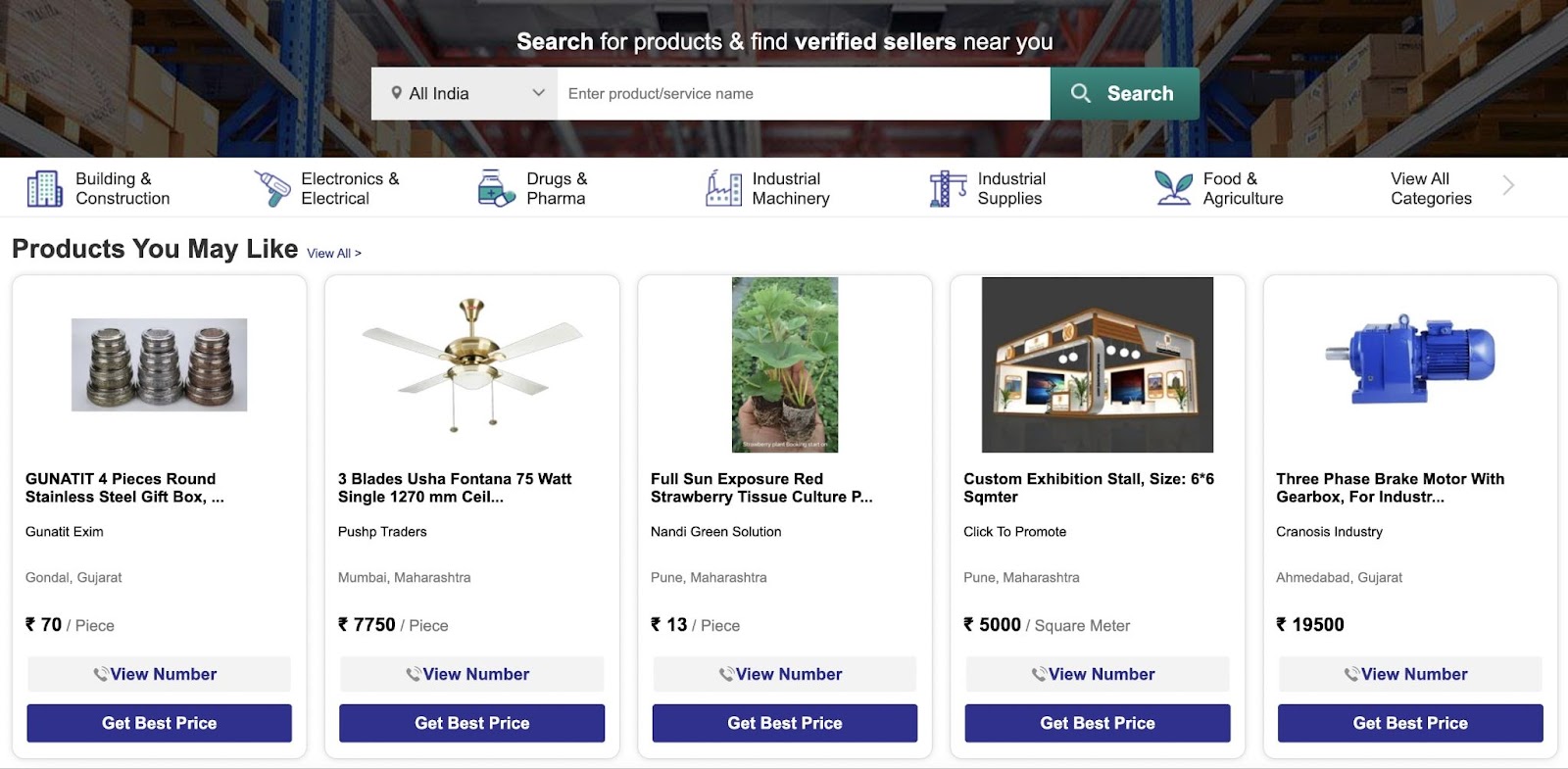This screenshot has height=769, width=1568.
Task: Click the magnifier icon inside the Search button
Action: coord(1081,93)
